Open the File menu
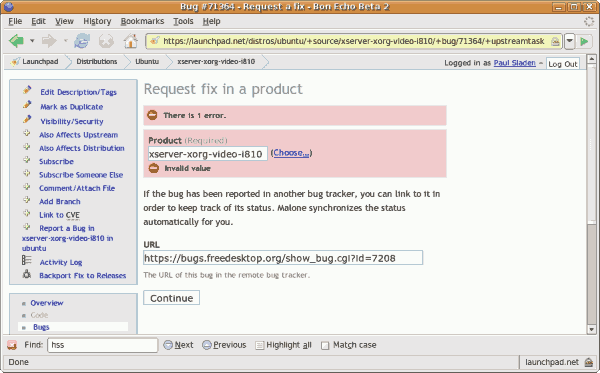The image size is (600, 373). click(15, 21)
